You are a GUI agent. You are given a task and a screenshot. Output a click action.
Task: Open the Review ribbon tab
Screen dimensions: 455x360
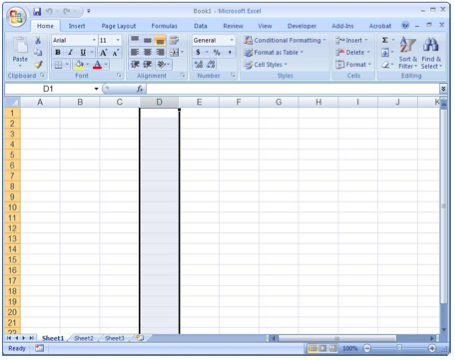pyautogui.click(x=233, y=26)
